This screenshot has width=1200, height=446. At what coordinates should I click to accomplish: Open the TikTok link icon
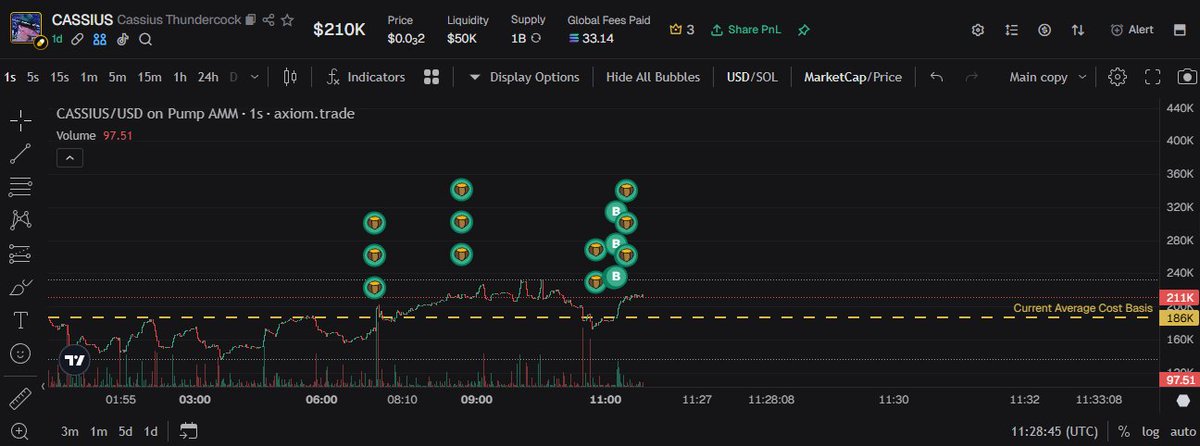(x=123, y=40)
